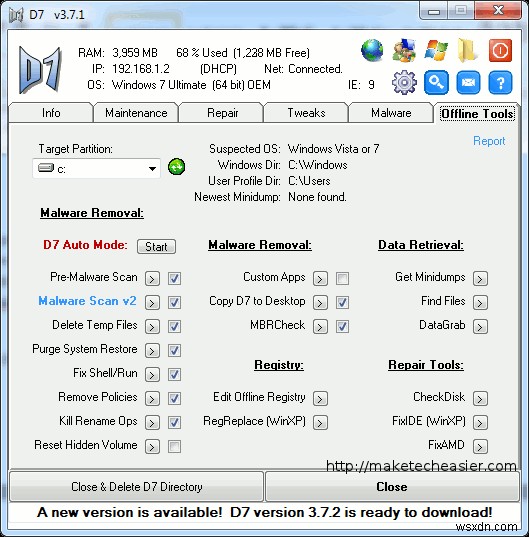Click the Start button for D7 Auto Mode
The height and width of the screenshot is (537, 529).
(x=156, y=246)
